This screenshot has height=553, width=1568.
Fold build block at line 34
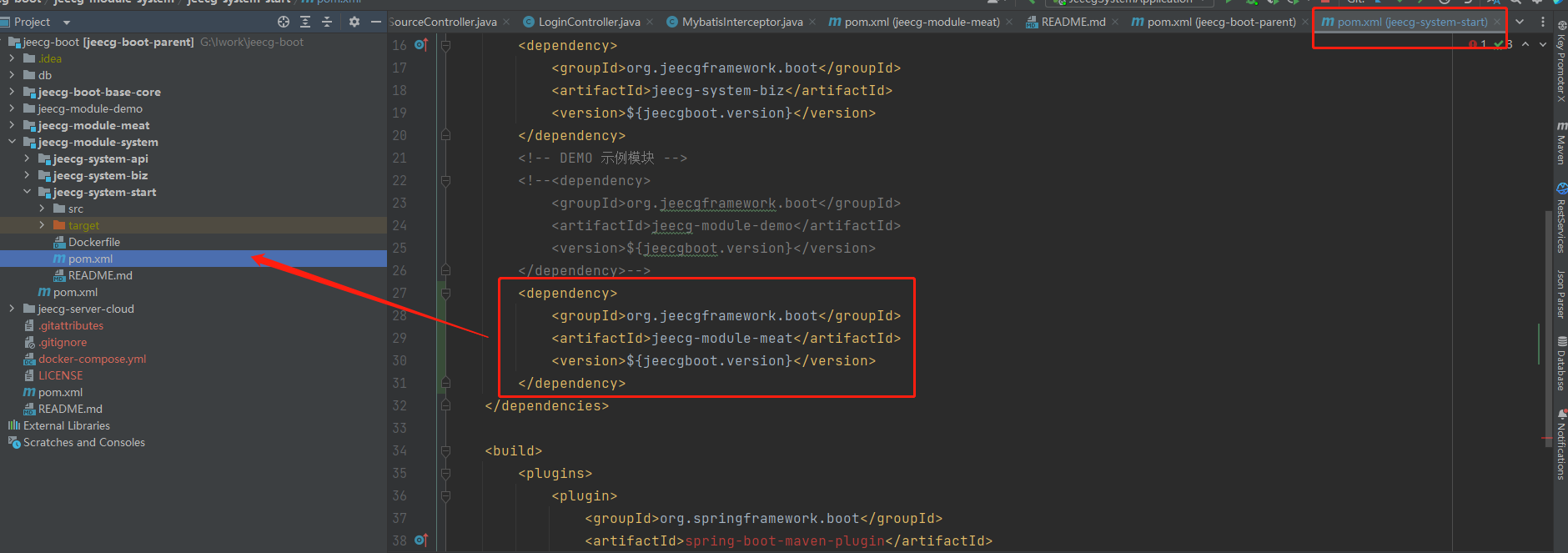tap(445, 451)
